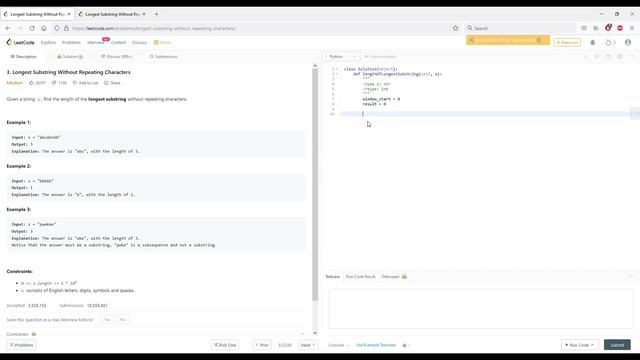Click the Share button
The image size is (640, 360).
coord(112,83)
